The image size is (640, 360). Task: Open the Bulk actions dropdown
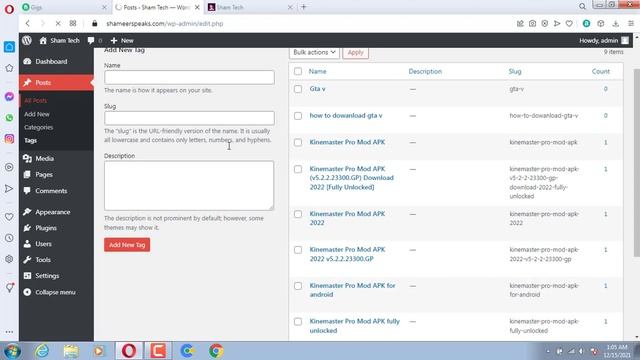[x=314, y=53]
